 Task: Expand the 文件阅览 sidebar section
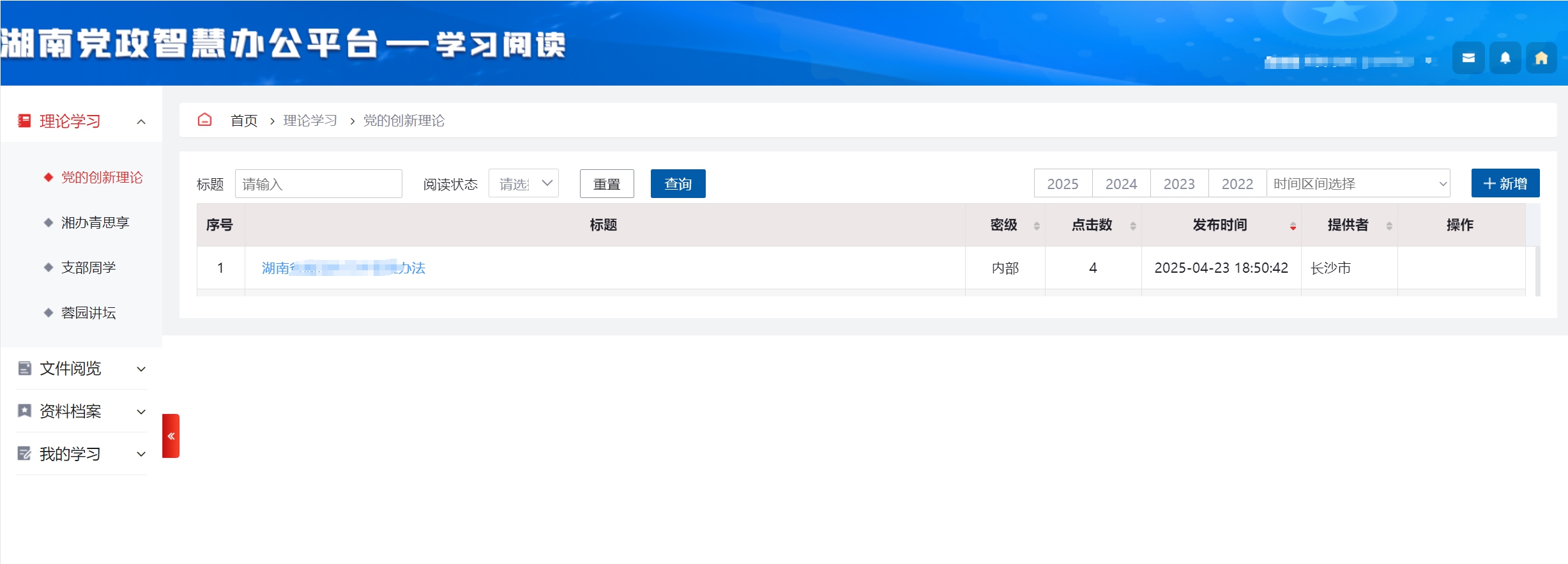point(81,369)
